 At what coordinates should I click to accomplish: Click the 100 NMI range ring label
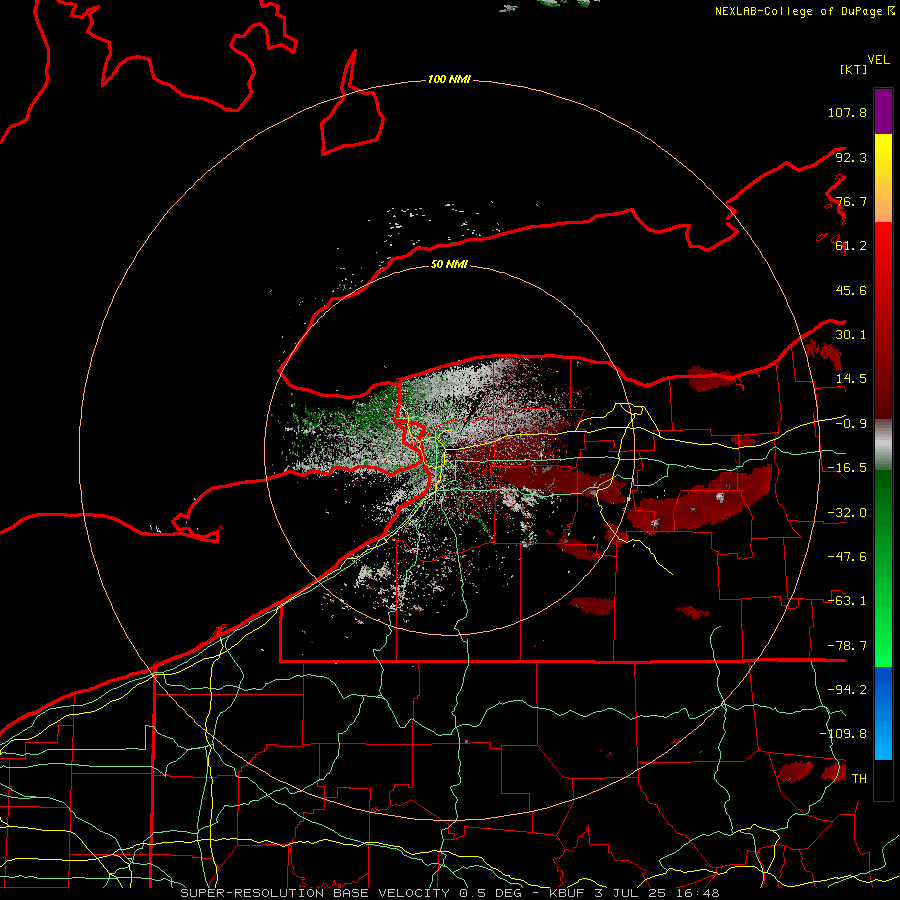pos(449,79)
